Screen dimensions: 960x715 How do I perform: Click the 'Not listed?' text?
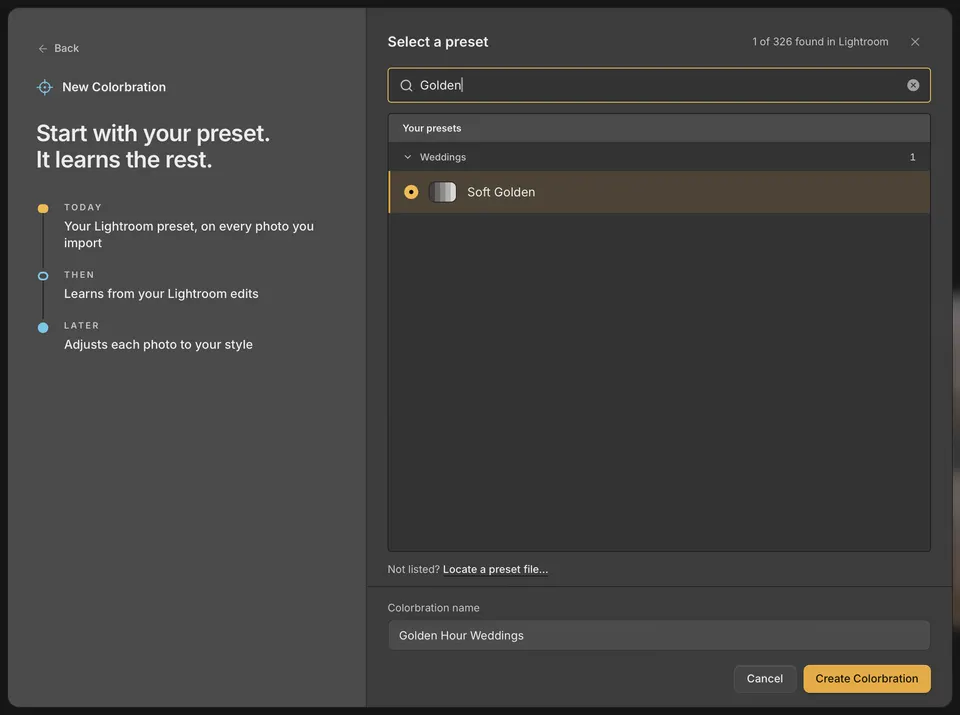[413, 569]
